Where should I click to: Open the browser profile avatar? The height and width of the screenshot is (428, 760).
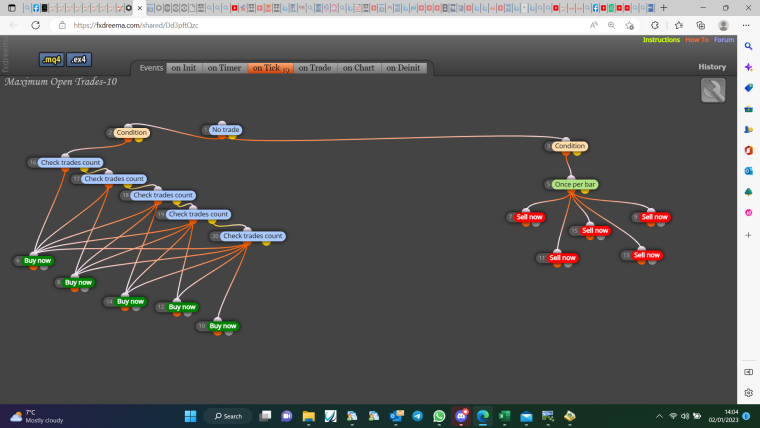tap(723, 25)
